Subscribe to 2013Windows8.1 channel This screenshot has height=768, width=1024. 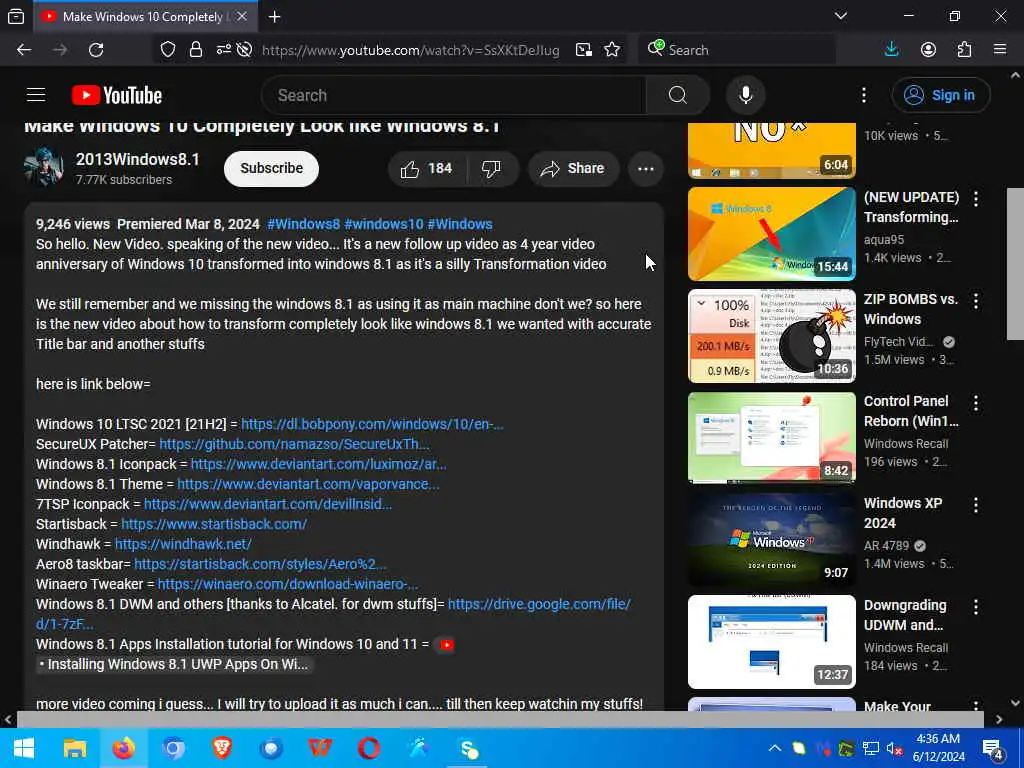[271, 168]
